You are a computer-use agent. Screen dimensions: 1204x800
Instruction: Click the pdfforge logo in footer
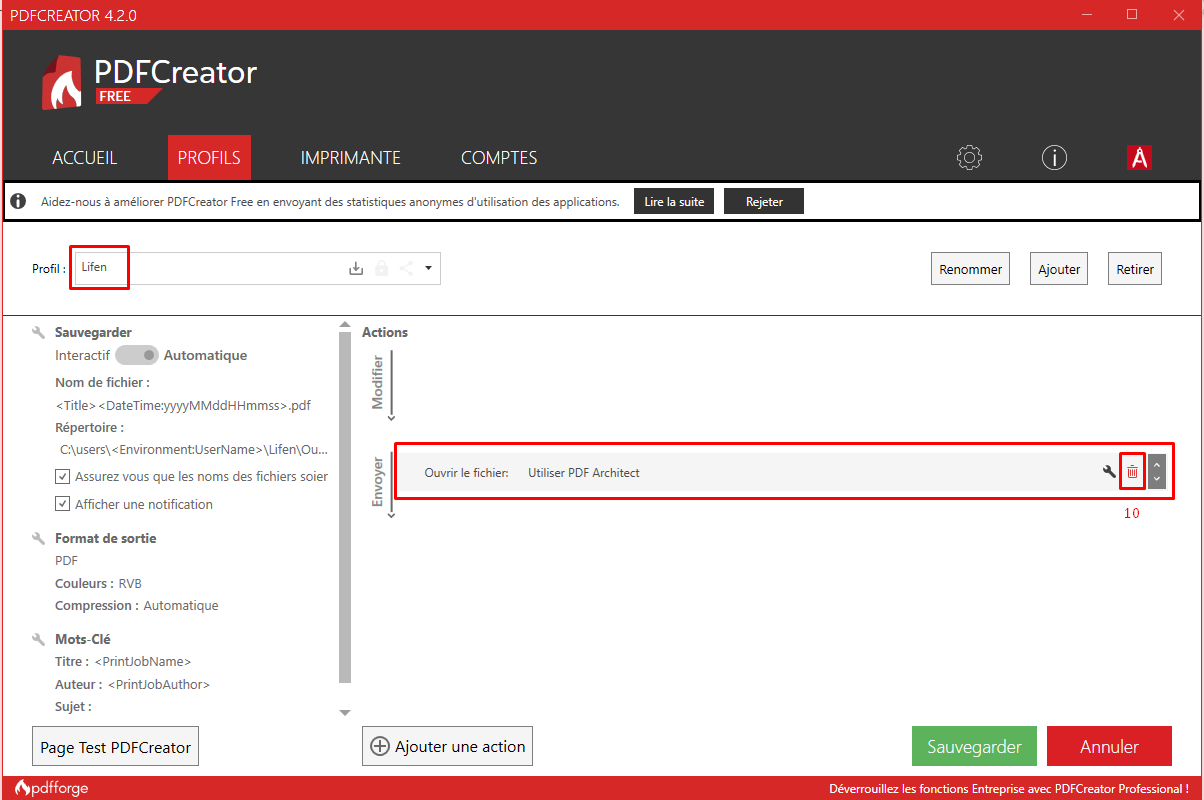52,788
